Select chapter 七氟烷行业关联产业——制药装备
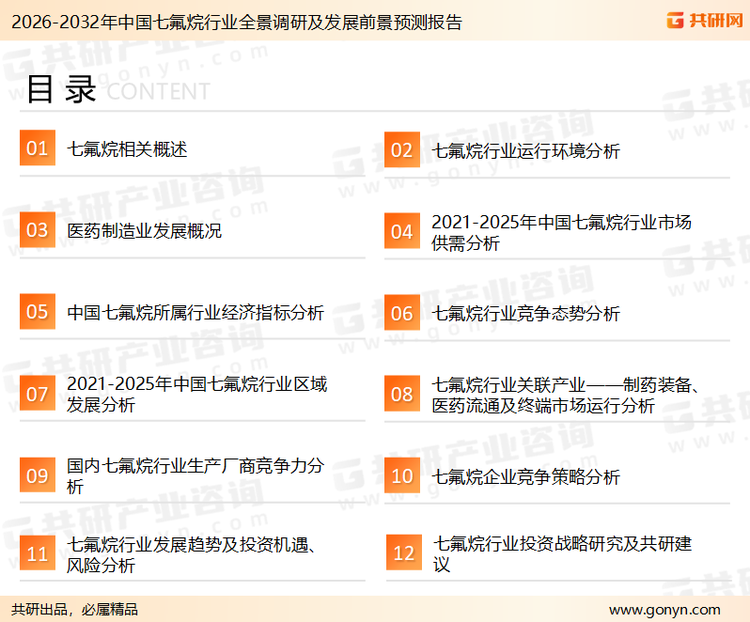750x622 pixels. (565, 395)
